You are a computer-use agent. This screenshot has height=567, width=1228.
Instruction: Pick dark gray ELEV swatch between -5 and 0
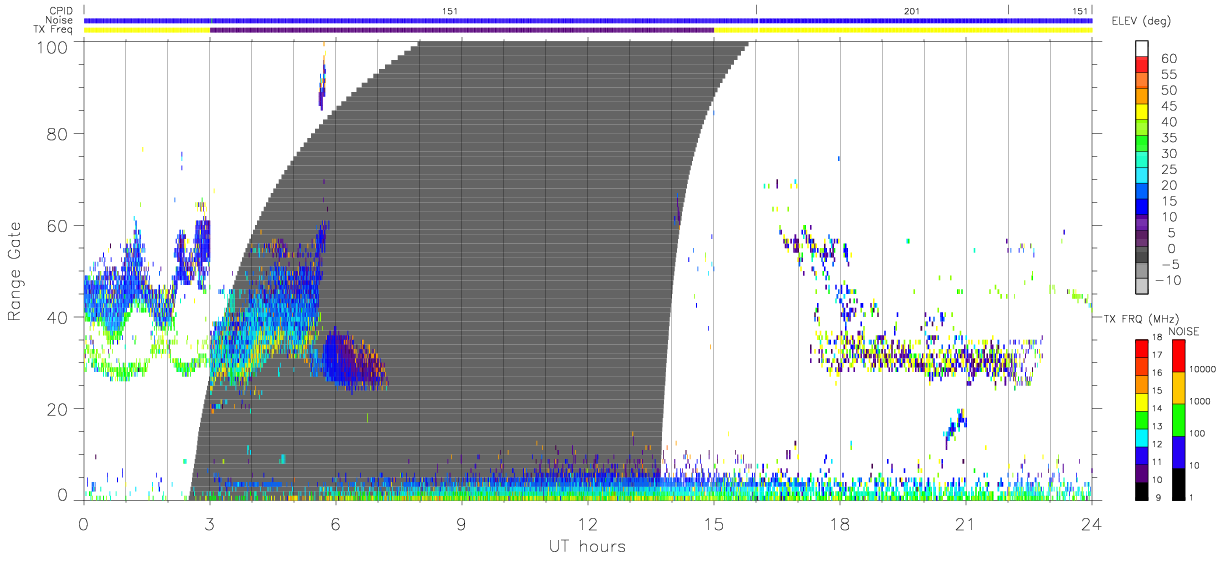[x=1143, y=255]
